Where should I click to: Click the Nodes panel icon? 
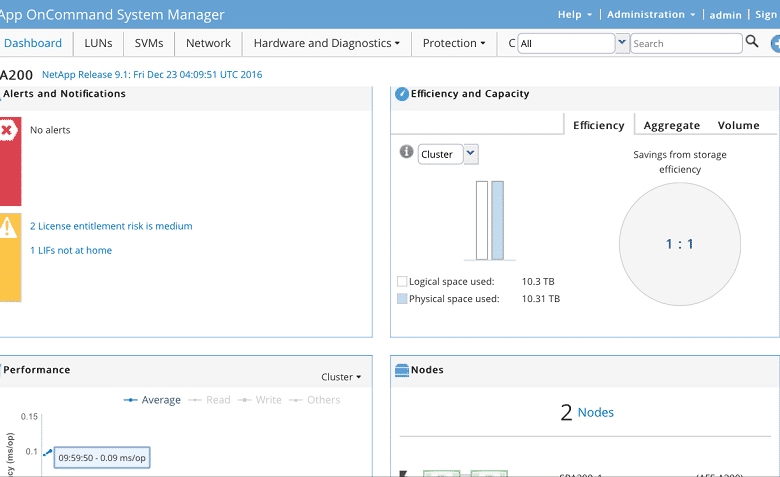[401, 370]
